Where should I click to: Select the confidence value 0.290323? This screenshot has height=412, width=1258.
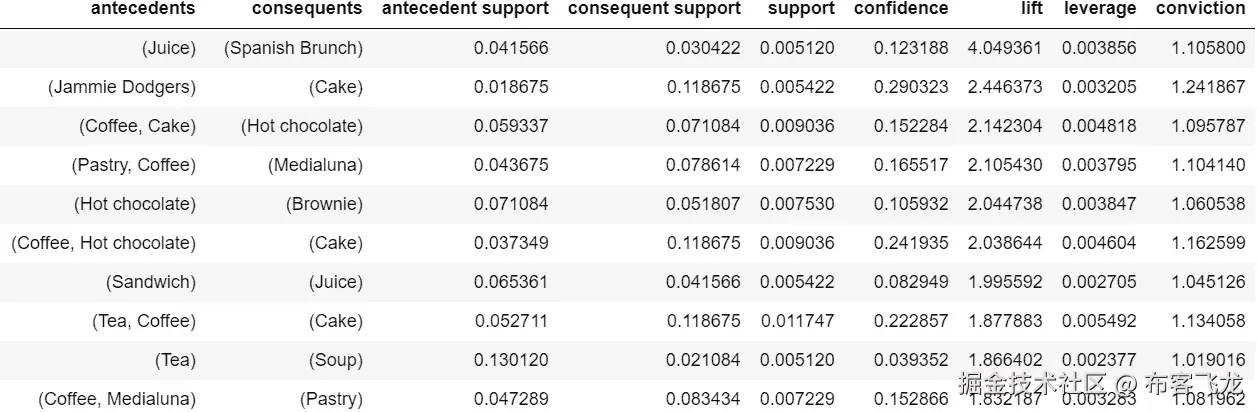[x=911, y=87]
